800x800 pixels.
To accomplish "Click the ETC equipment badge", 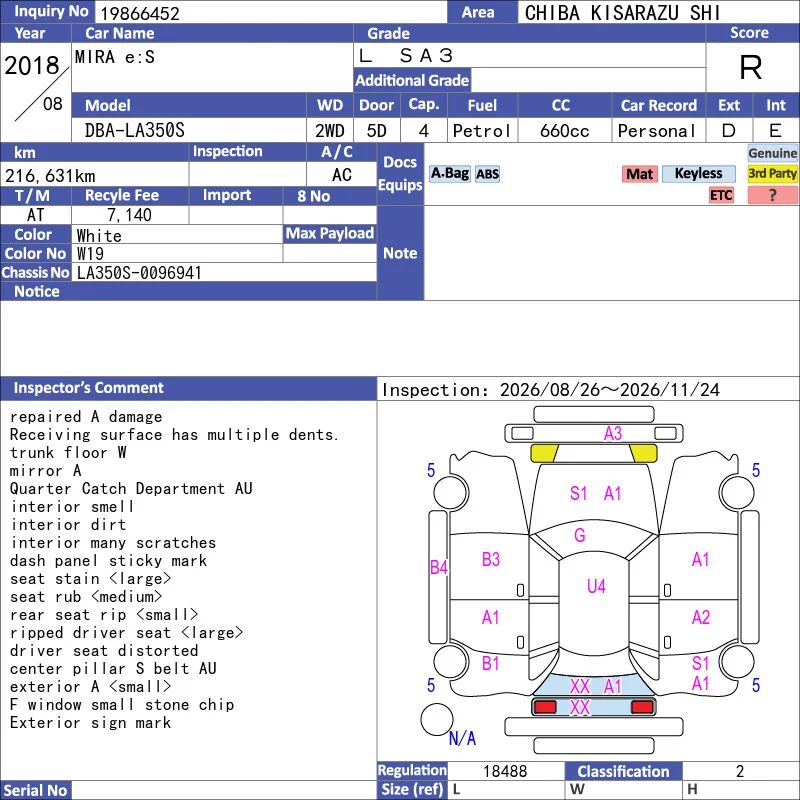I will [x=721, y=195].
